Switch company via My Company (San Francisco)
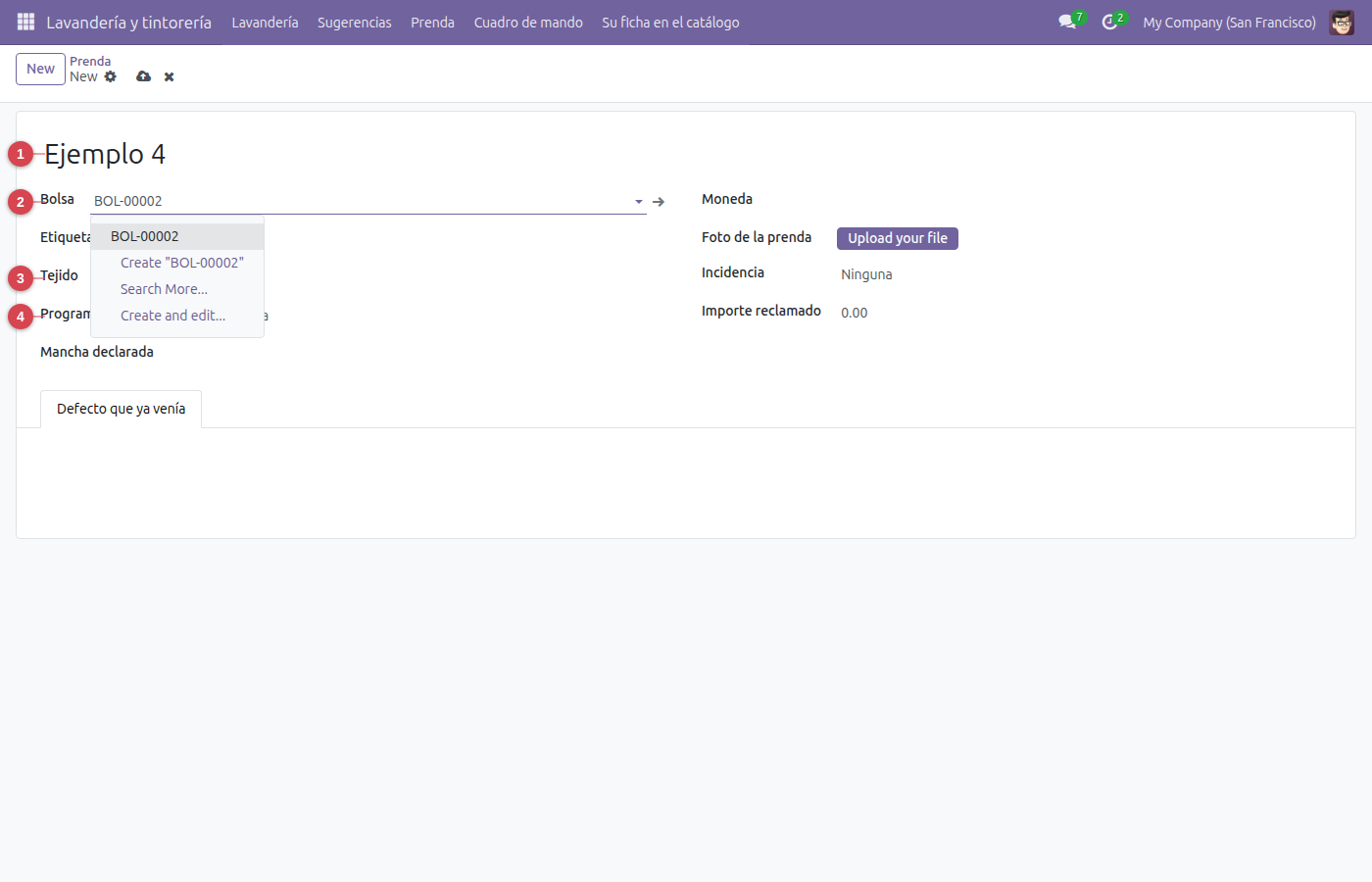 1229,22
